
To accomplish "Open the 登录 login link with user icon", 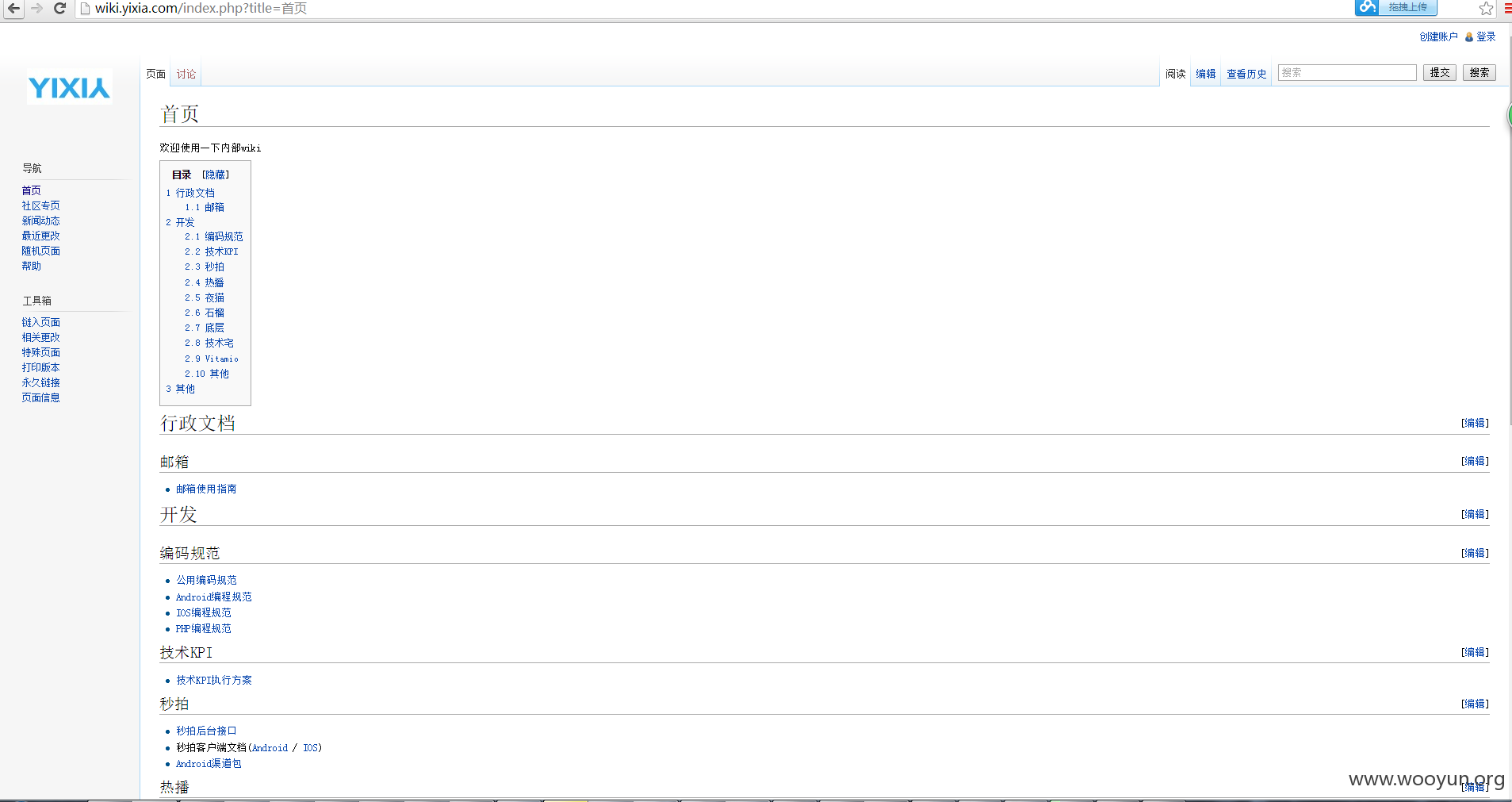I will [1480, 36].
